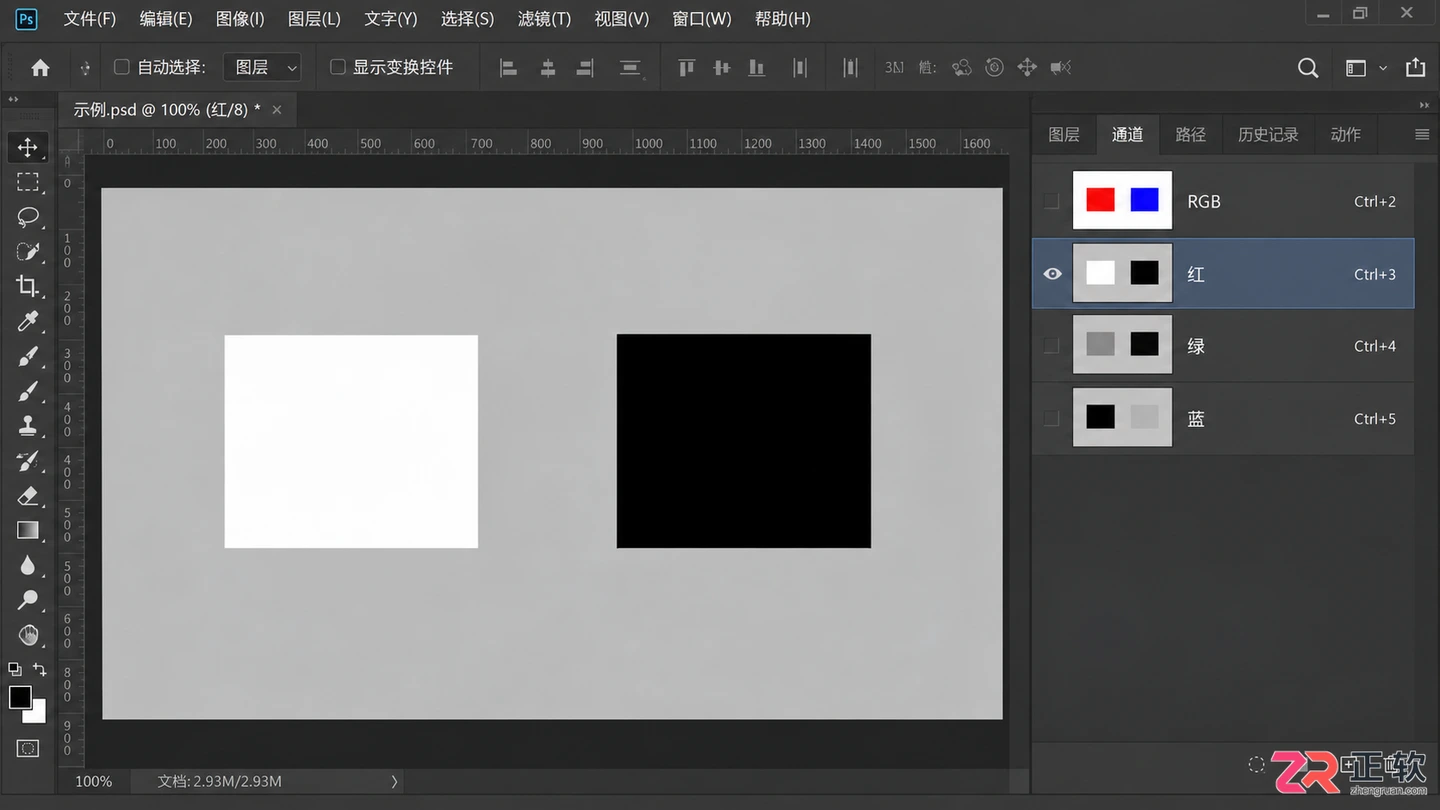
Task: Select the Blur tool
Action: coord(27,565)
